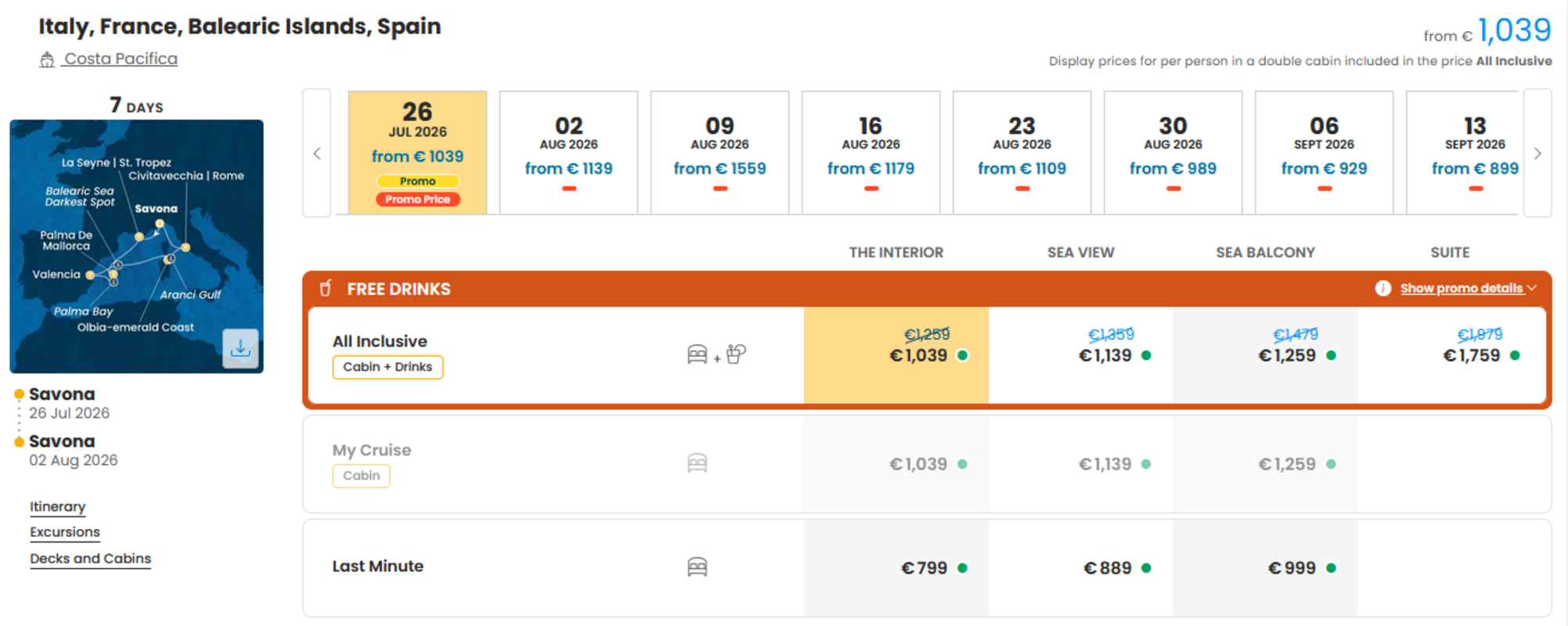Select the 26 Jul 2026 departure date

[417, 153]
